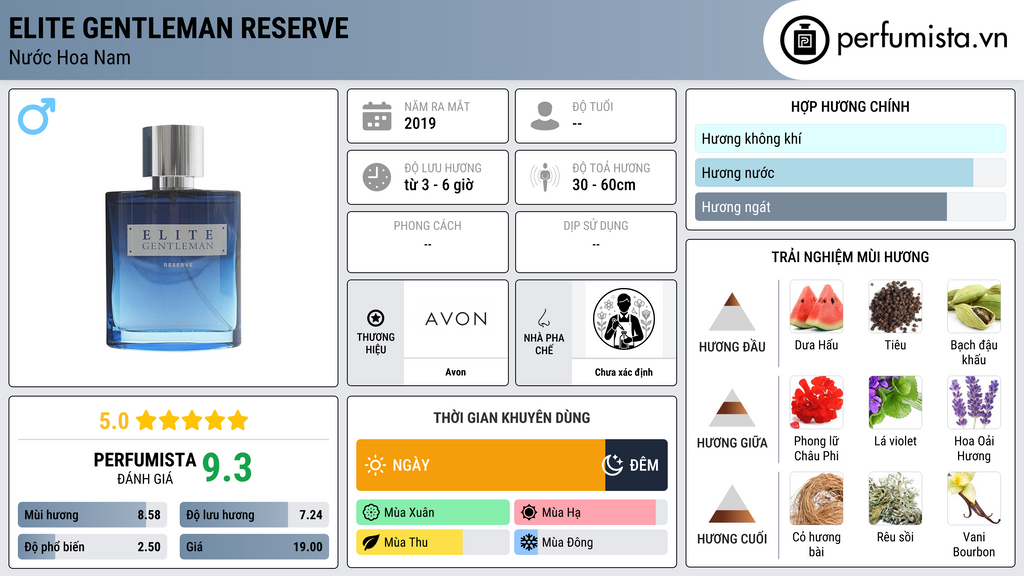
Task: Click the blue male gender symbol icon
Action: pos(37,116)
